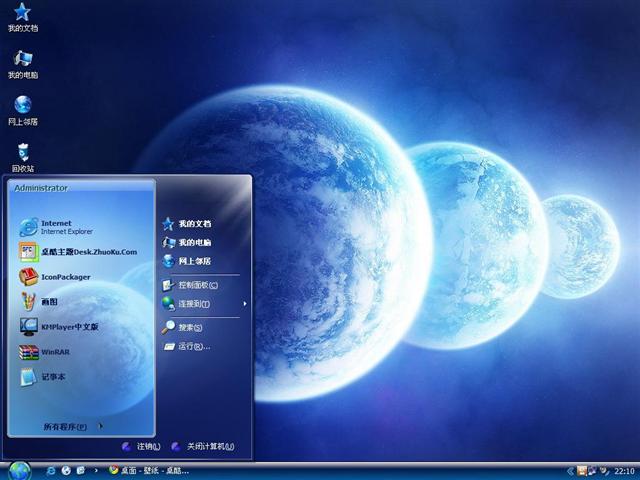Expand the 连接到 (Connect To) submenu
640x480 pixels.
coord(195,303)
